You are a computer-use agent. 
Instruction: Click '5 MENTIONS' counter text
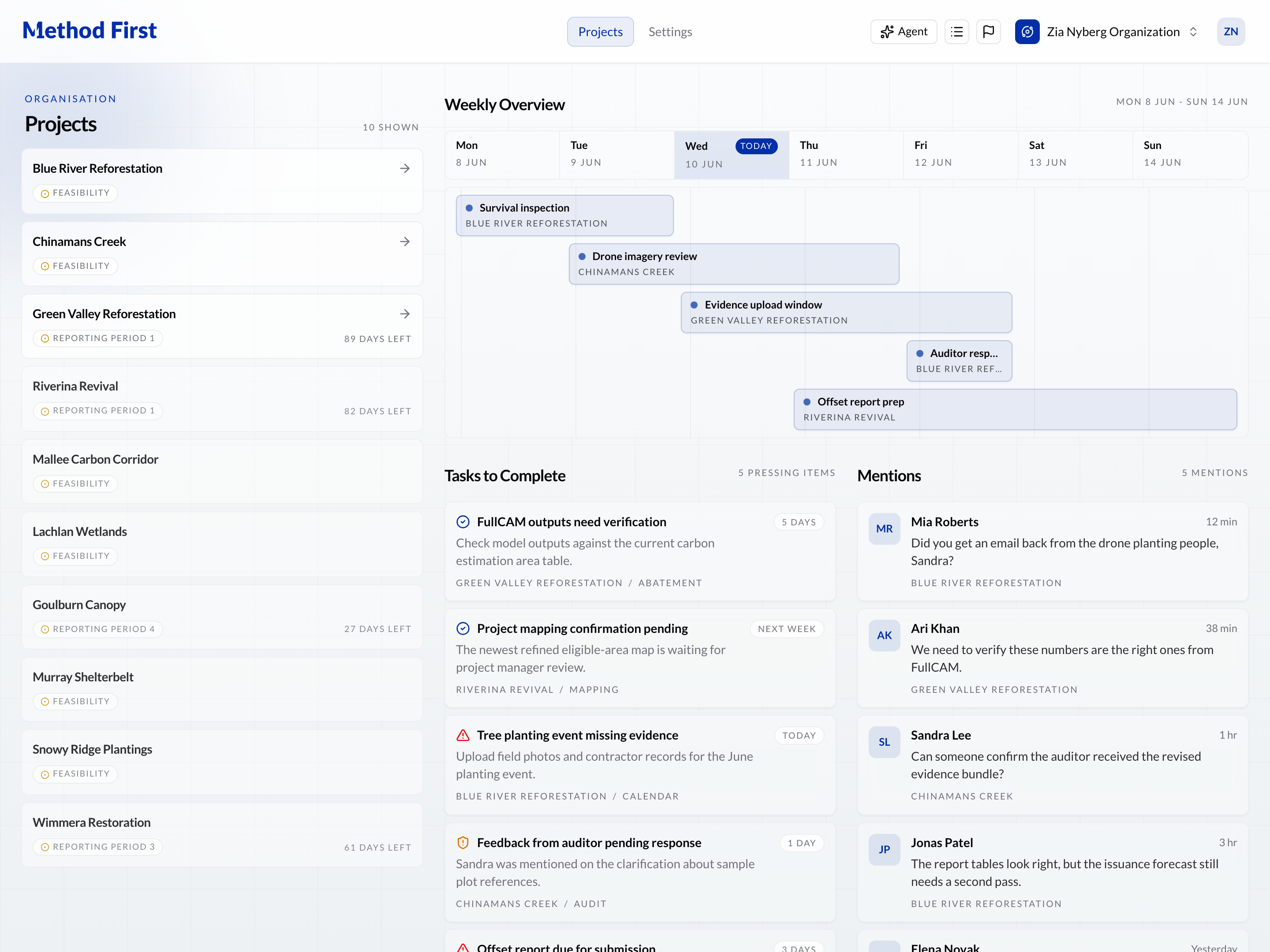coord(1214,473)
